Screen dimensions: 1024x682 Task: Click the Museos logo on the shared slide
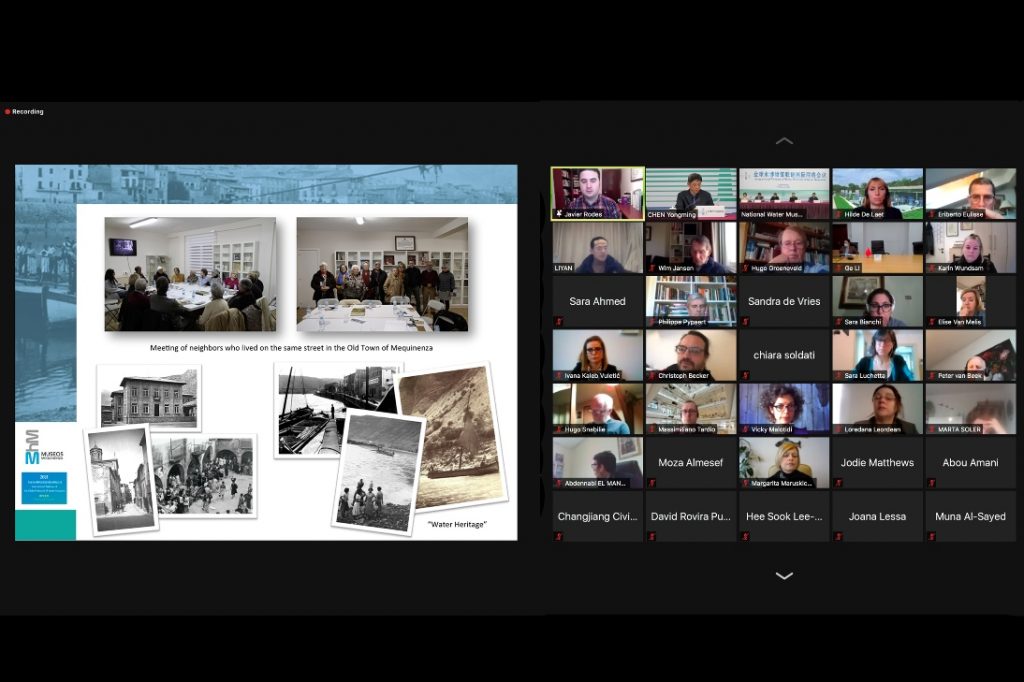(44, 448)
